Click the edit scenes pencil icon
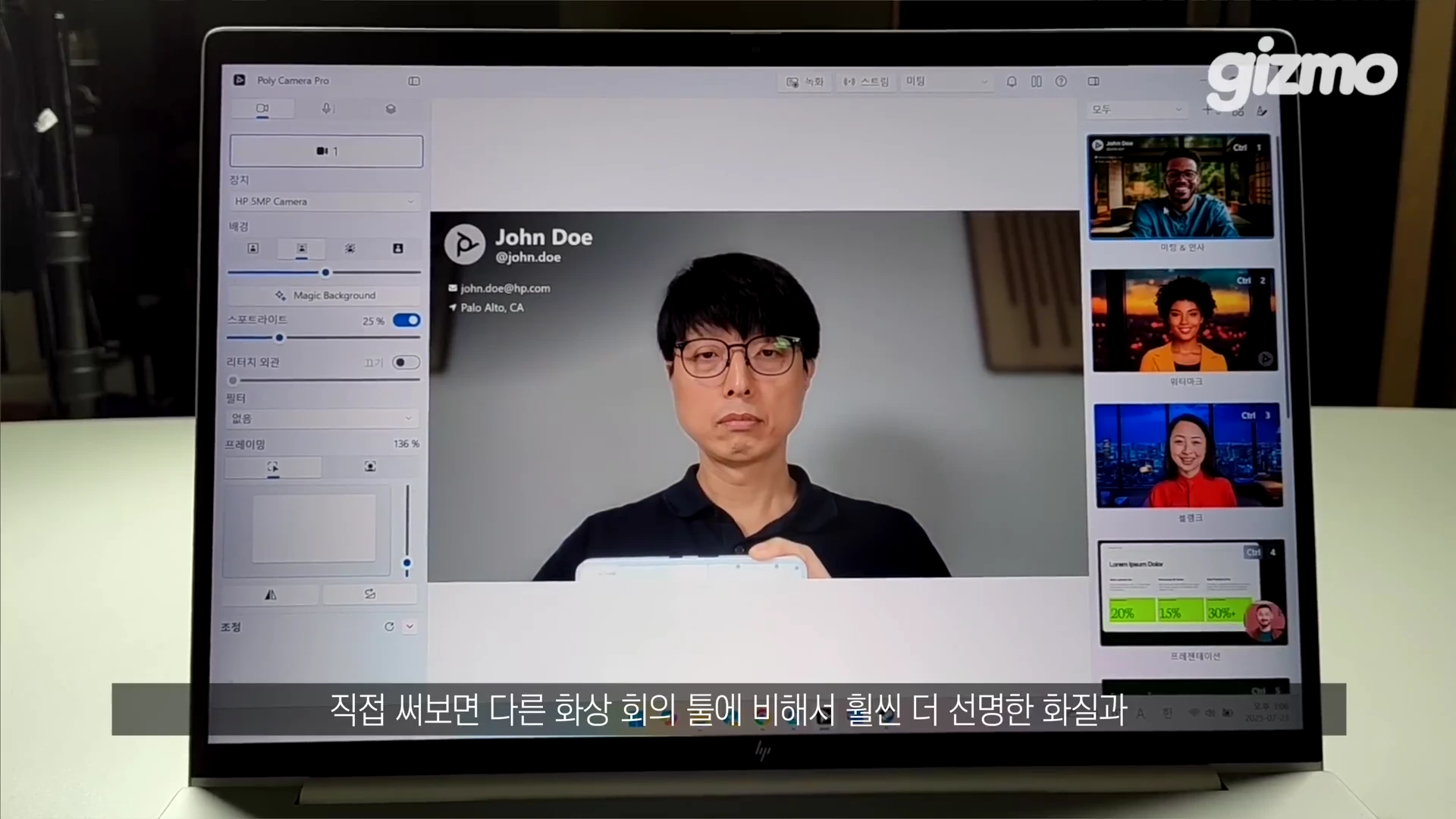The height and width of the screenshot is (819, 1456). [x=1262, y=111]
